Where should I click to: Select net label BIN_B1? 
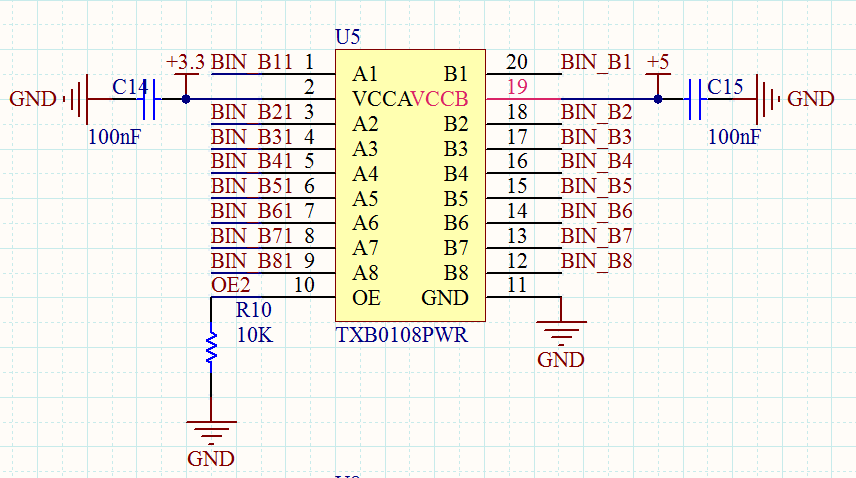point(596,62)
